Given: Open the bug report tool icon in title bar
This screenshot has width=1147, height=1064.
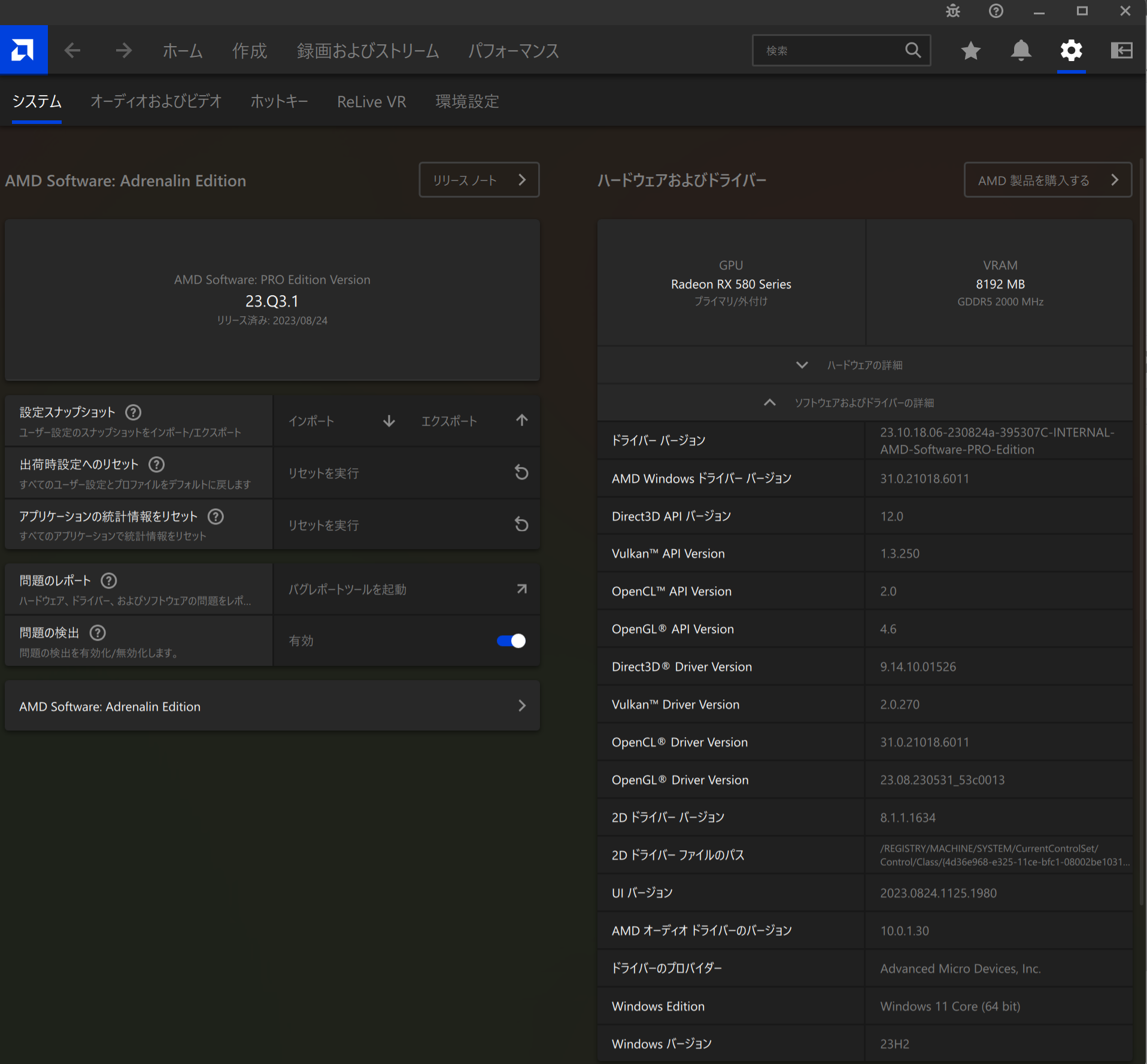Looking at the screenshot, I should 953,11.
